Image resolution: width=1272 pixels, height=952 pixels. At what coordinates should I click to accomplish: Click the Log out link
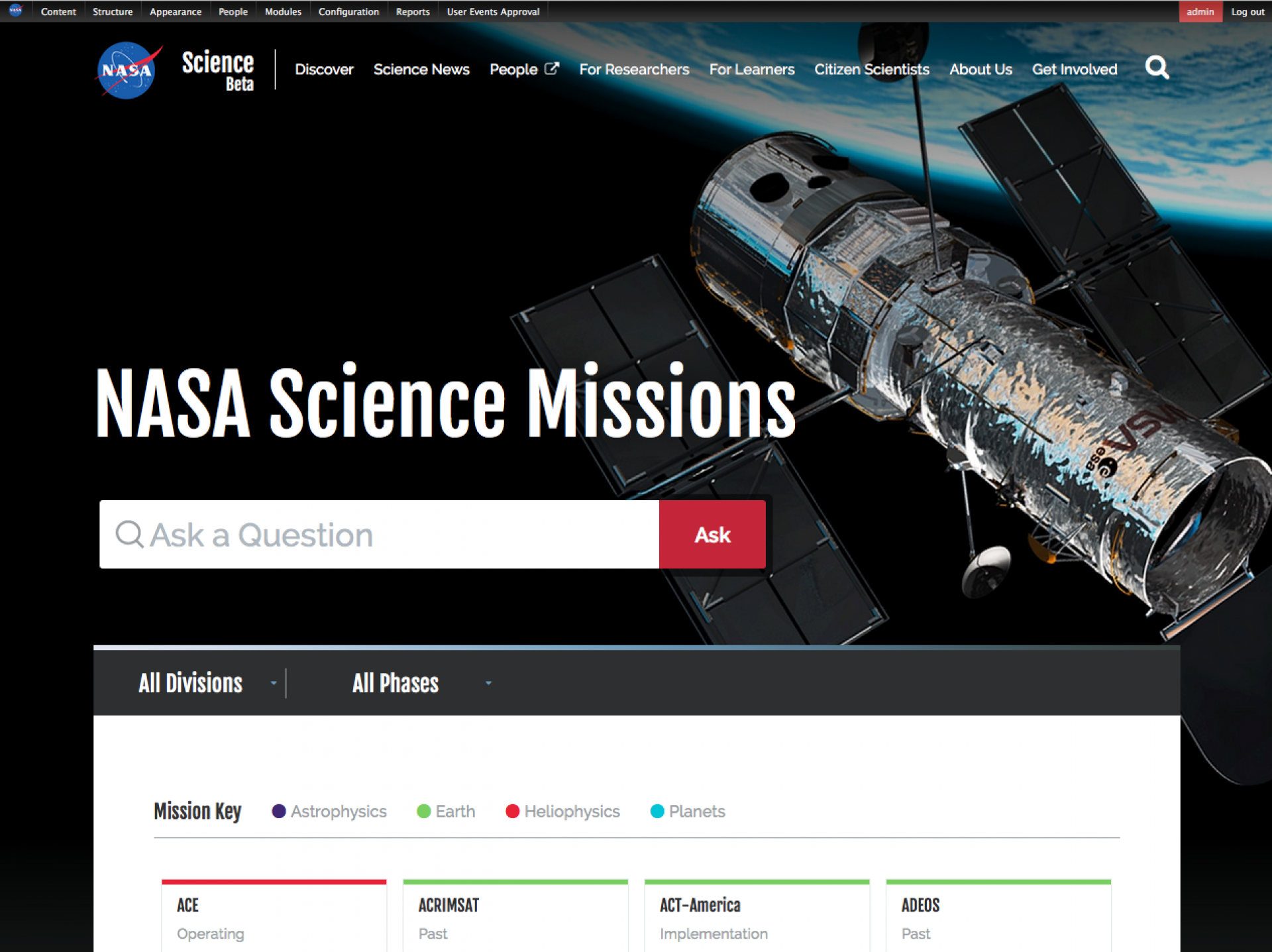(x=1247, y=11)
